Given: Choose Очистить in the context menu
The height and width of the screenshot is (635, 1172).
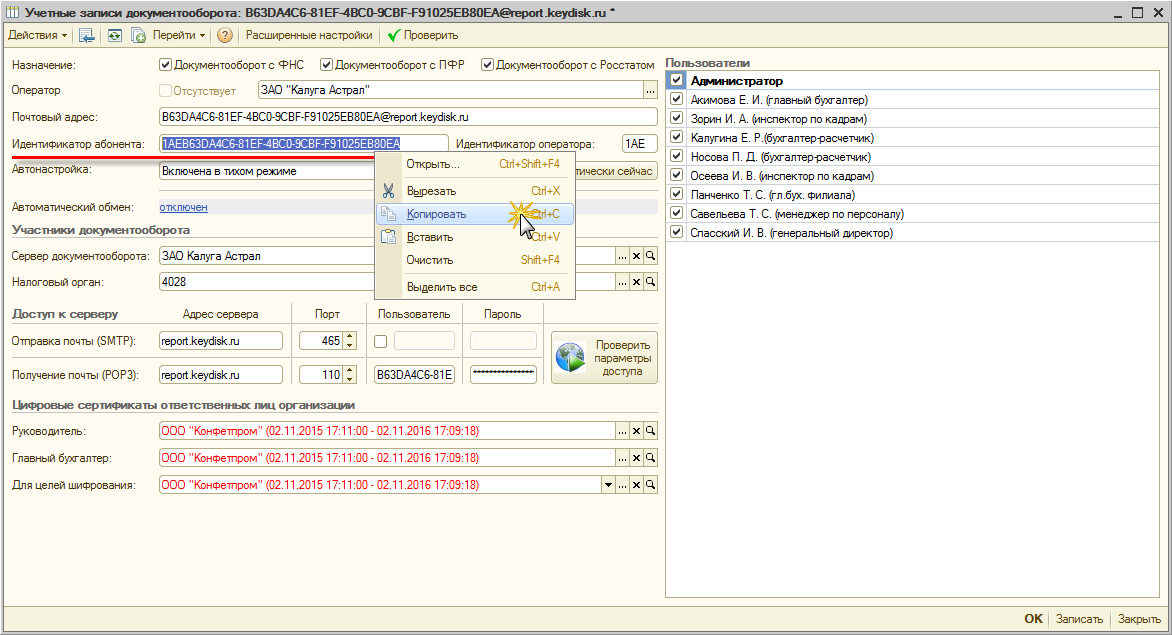Looking at the screenshot, I should pyautogui.click(x=475, y=260).
